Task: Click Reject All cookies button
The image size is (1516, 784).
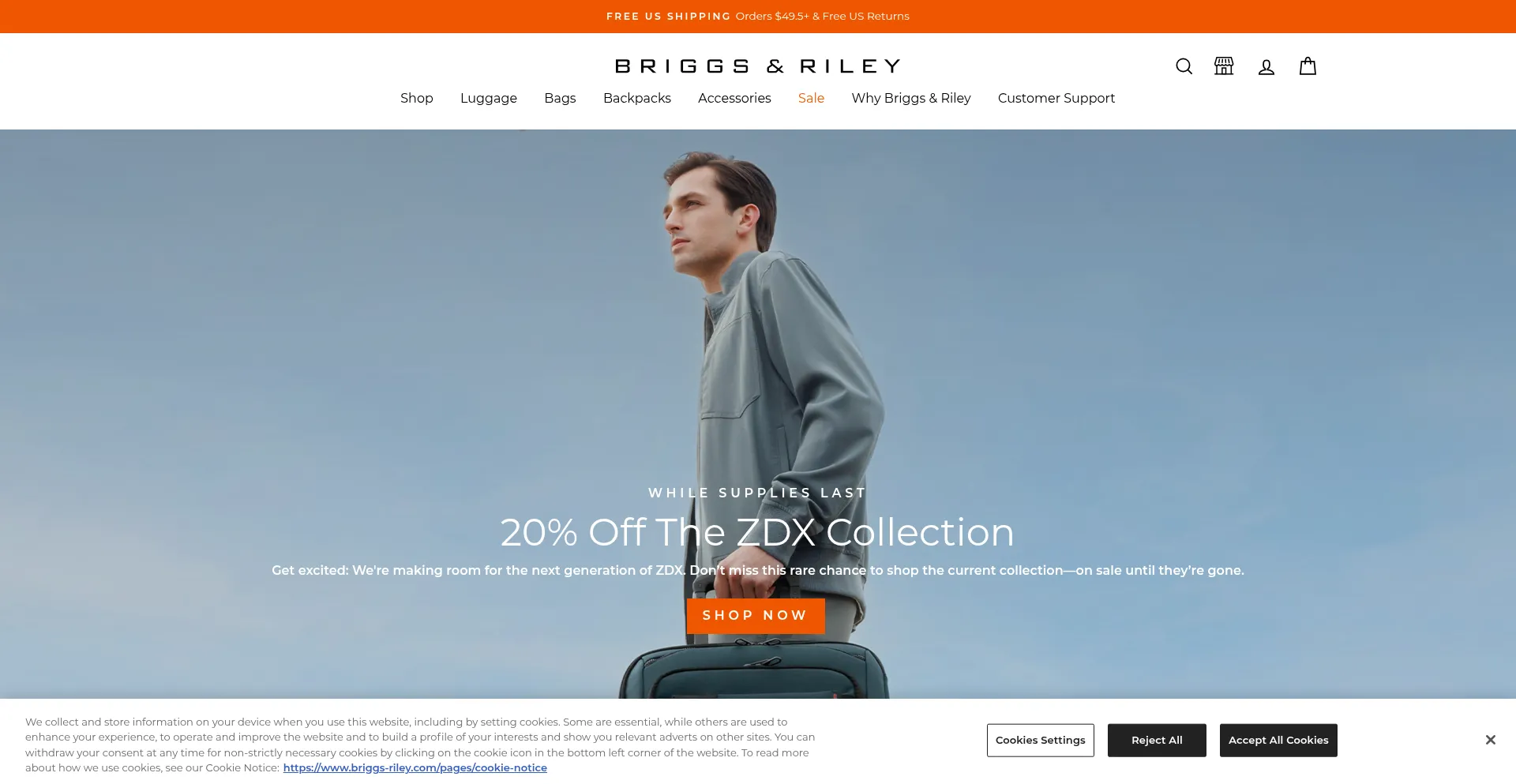Action: point(1157,741)
